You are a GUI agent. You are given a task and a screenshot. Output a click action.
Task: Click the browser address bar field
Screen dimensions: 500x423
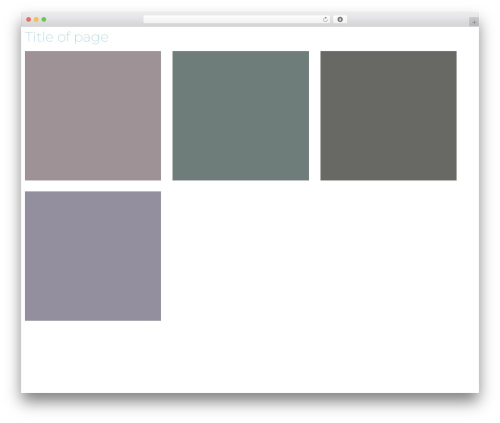click(x=236, y=19)
